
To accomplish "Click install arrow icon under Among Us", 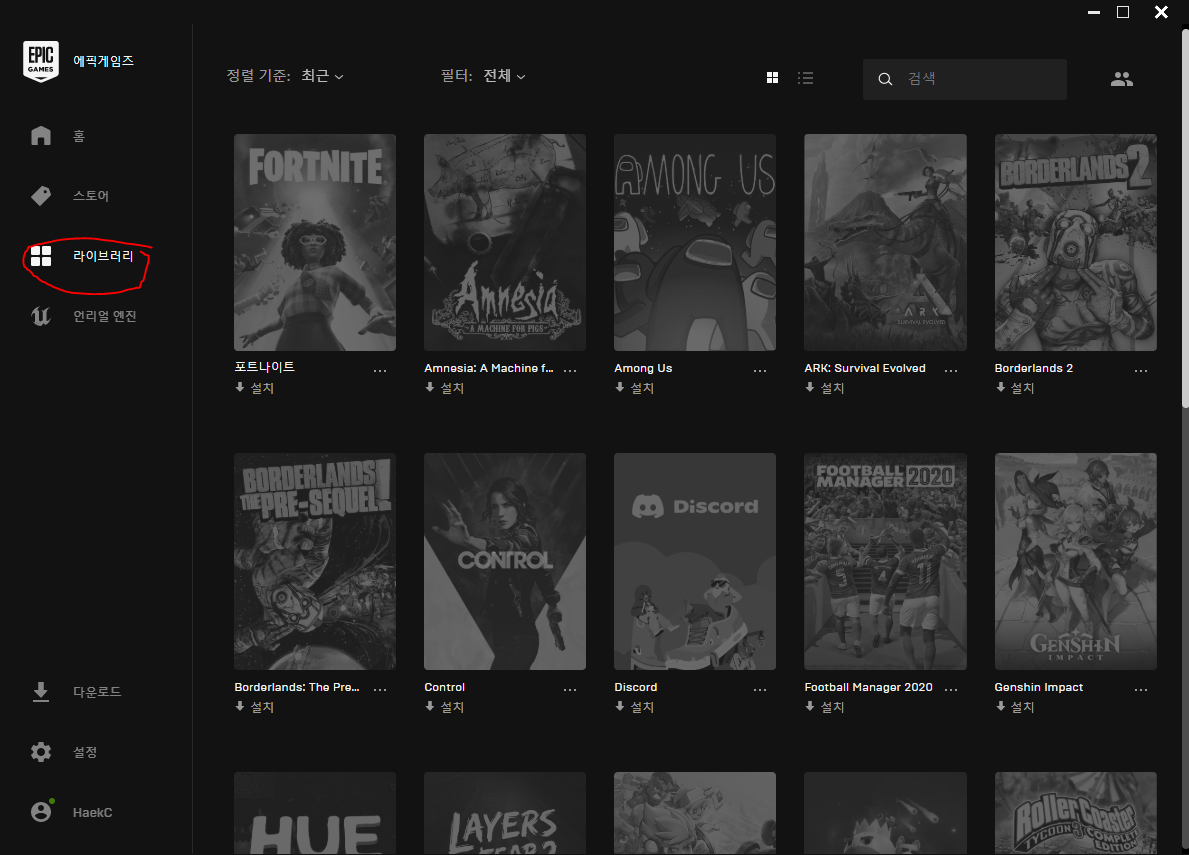I will [x=620, y=387].
